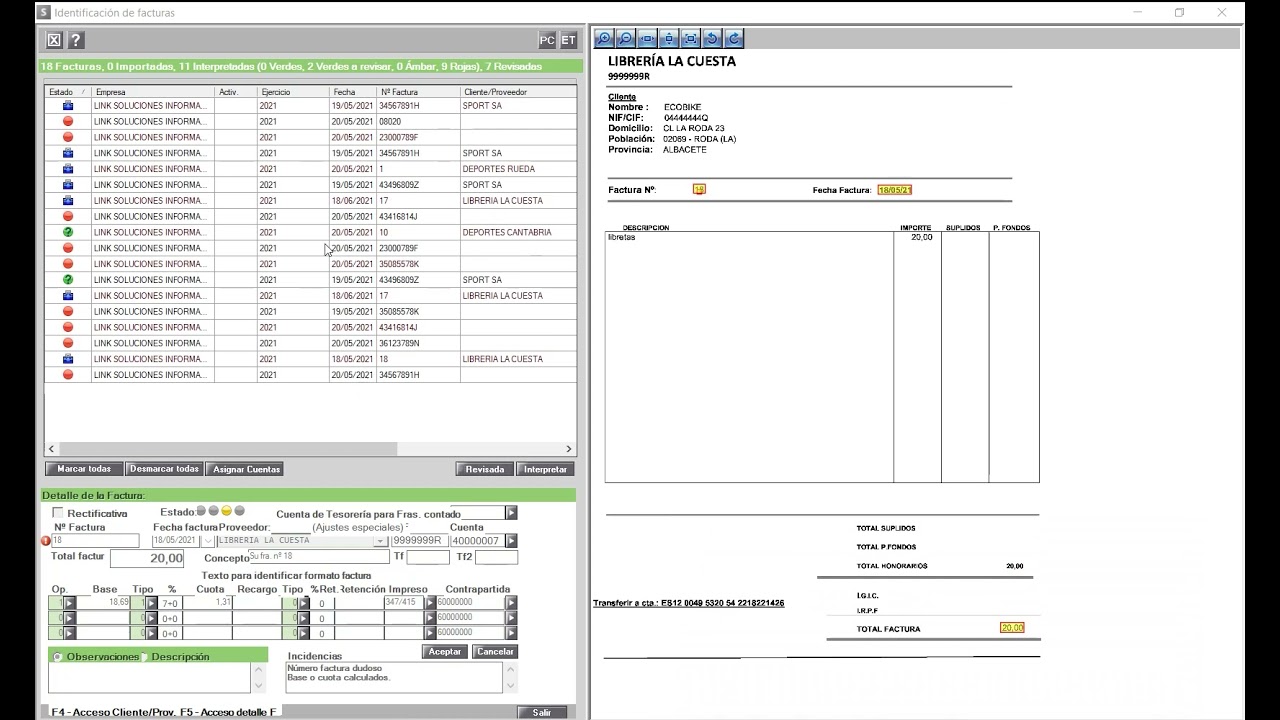Click the X close icon in the left toolbar

click(54, 40)
